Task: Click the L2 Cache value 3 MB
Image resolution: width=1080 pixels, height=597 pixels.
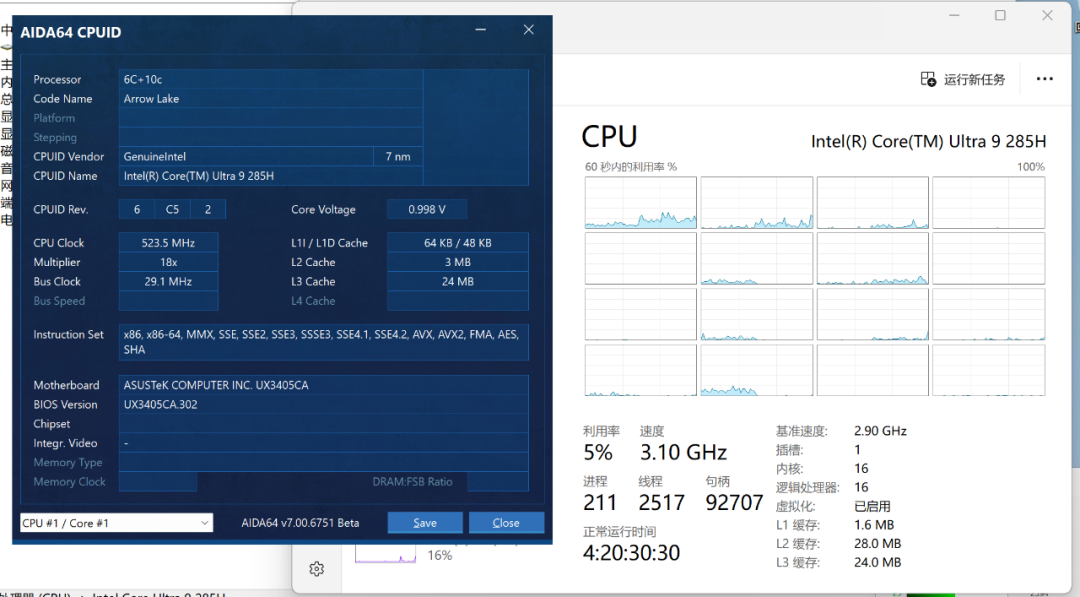Action: [458, 262]
